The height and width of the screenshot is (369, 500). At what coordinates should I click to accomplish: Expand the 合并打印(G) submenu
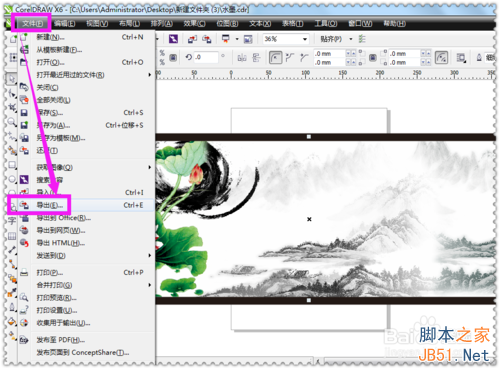[x=149, y=285]
